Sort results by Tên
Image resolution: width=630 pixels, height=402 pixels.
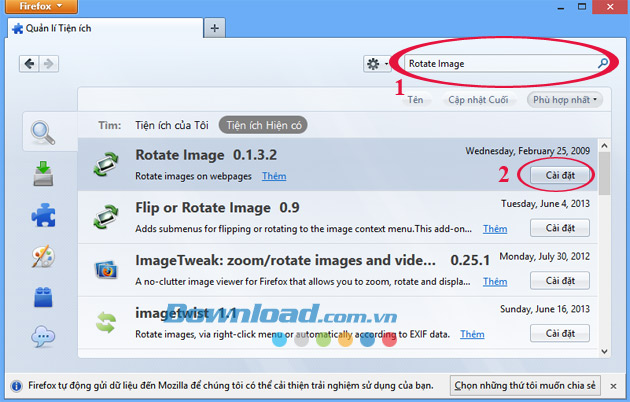click(x=415, y=100)
